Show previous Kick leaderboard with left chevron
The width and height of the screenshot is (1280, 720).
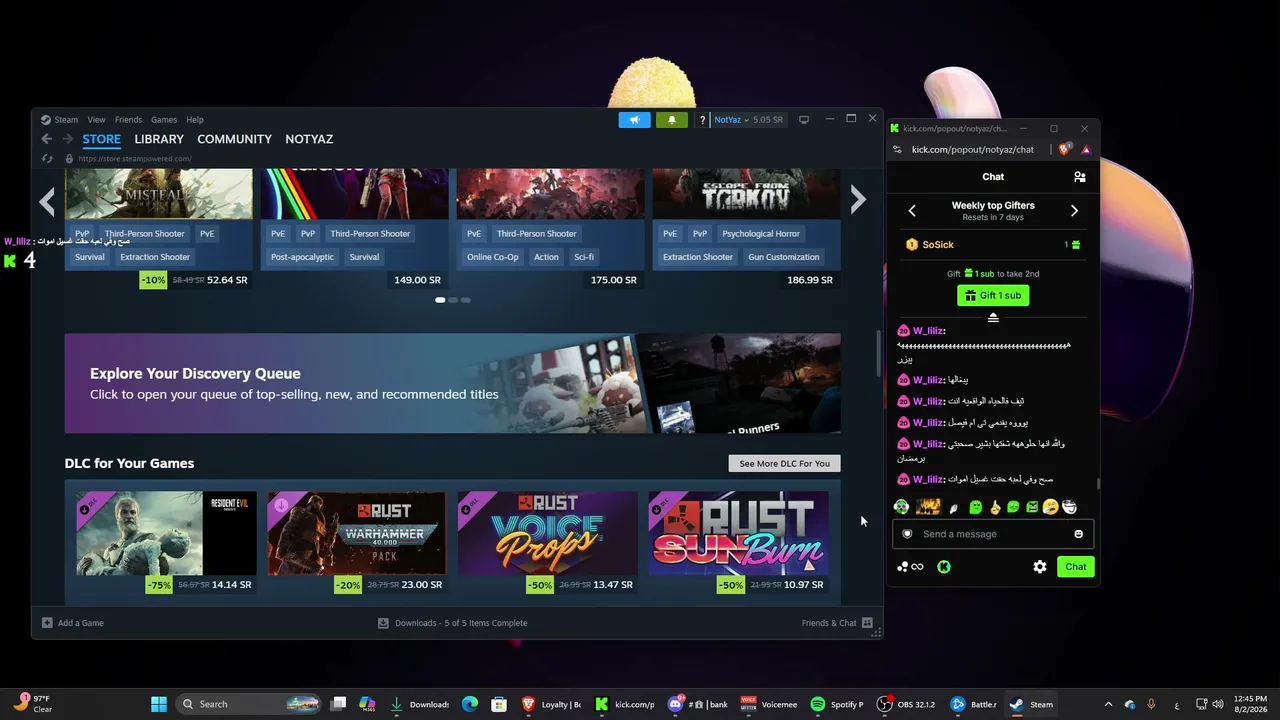(x=912, y=211)
